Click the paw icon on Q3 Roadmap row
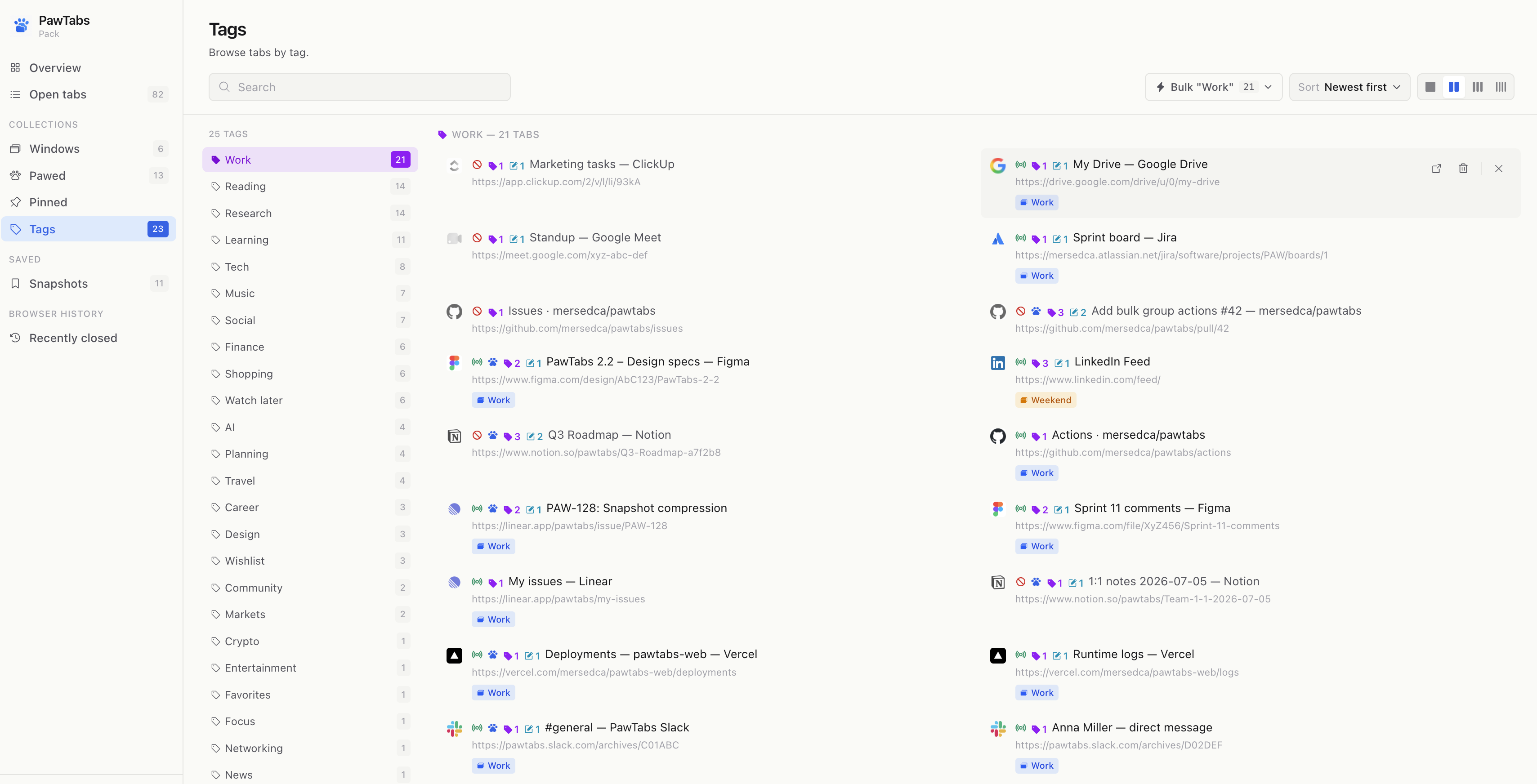Viewport: 1537px width, 784px height. coord(493,436)
